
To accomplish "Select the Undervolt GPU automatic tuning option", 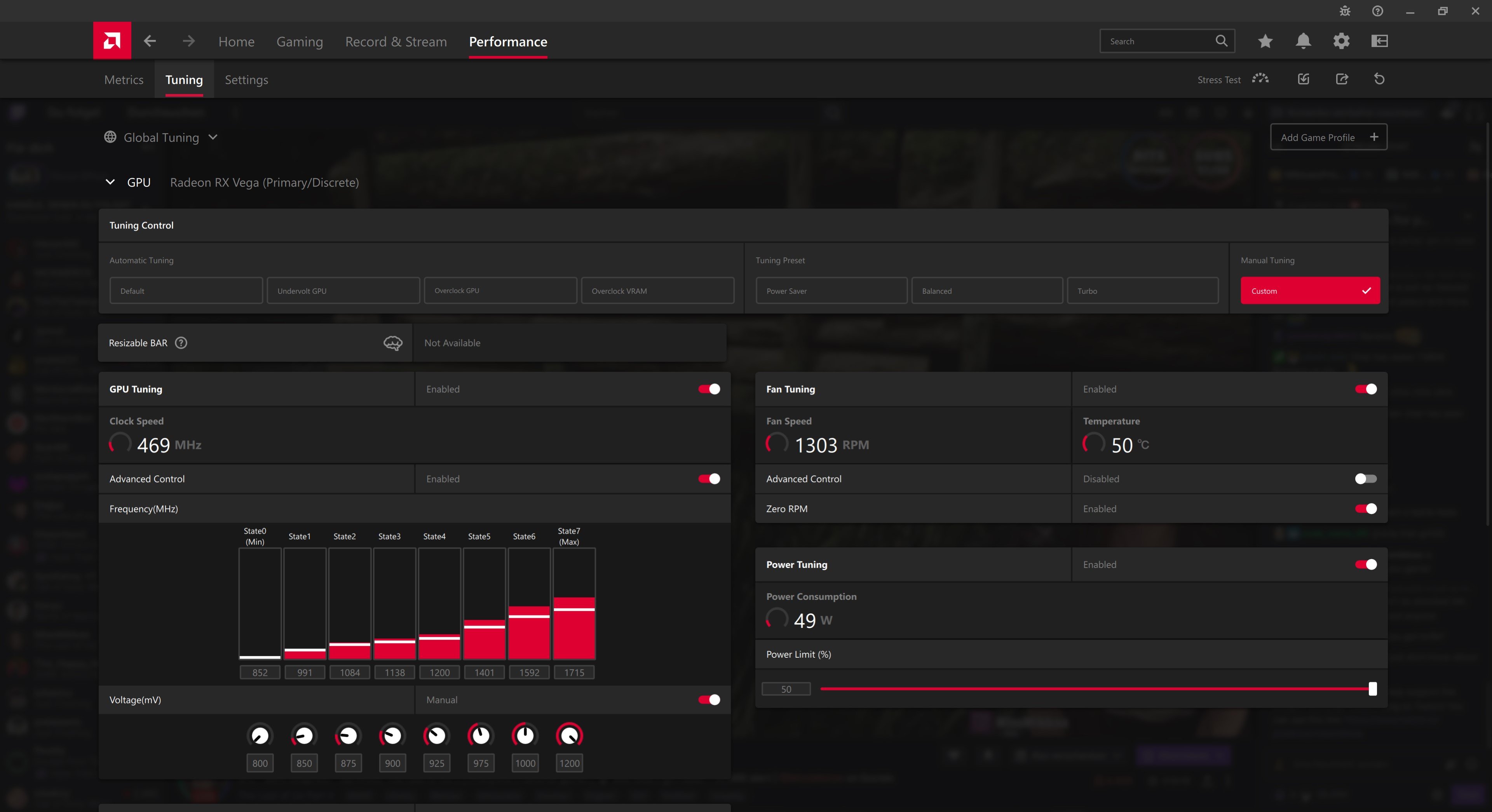I will pyautogui.click(x=343, y=291).
